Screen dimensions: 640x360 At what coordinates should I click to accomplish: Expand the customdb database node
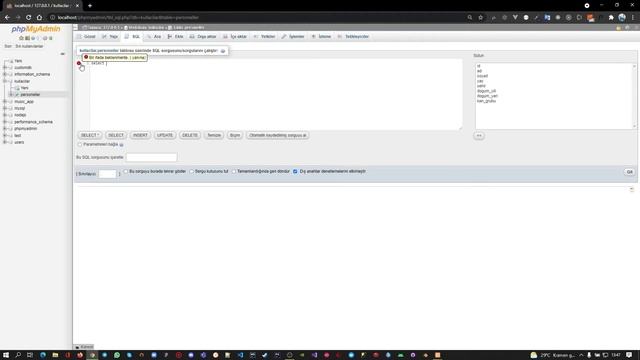pyautogui.click(x=5, y=68)
